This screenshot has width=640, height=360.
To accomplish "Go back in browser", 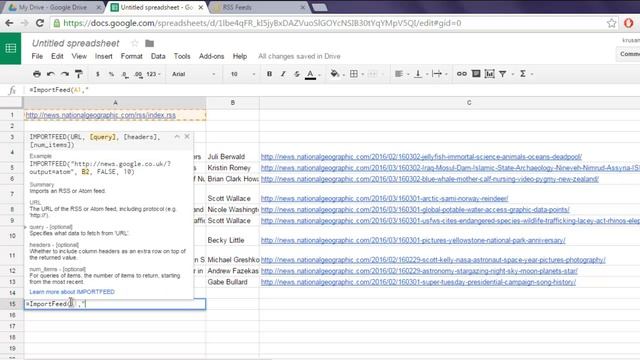I will [9, 23].
